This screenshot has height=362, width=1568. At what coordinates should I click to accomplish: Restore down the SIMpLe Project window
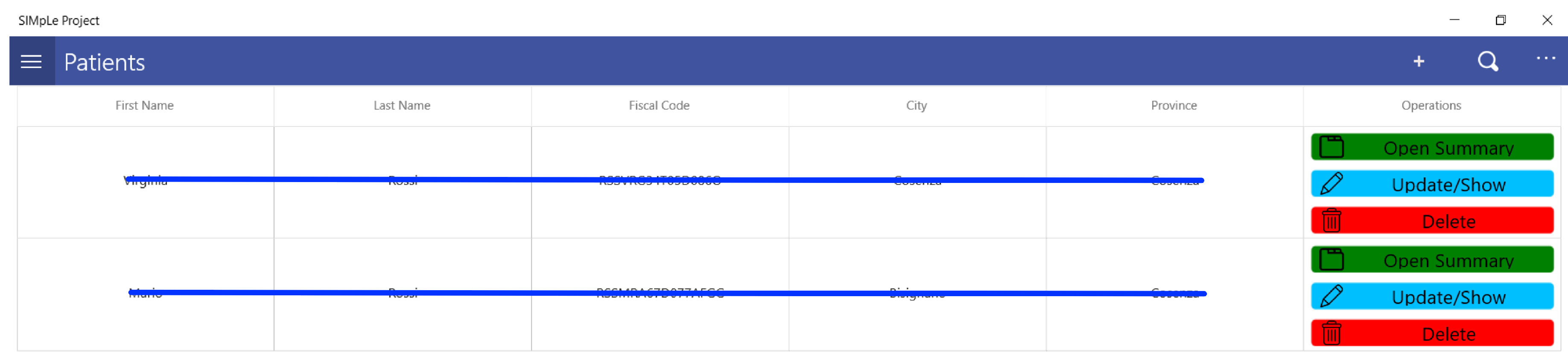coord(1501,20)
